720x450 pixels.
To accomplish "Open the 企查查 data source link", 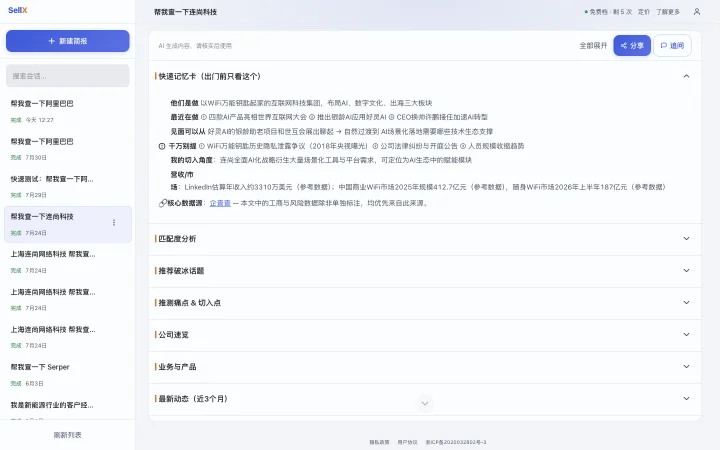I will click(220, 203).
